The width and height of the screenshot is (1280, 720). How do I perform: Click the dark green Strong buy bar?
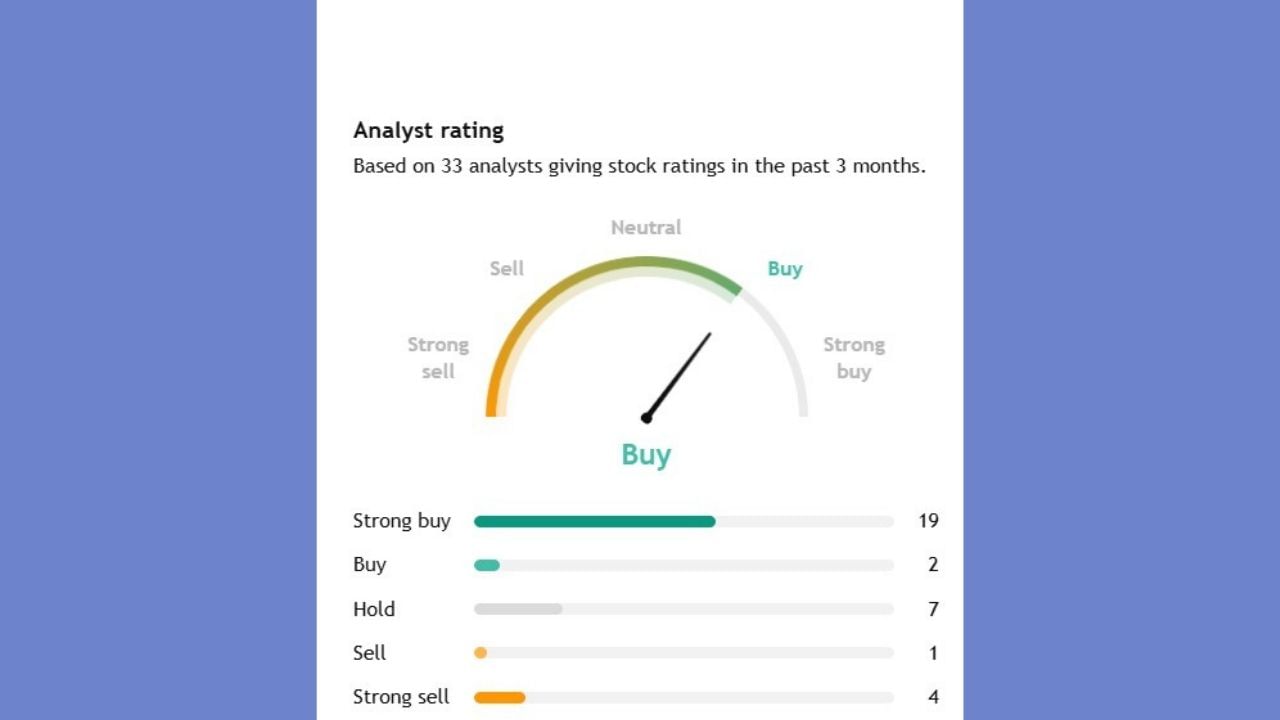coord(594,521)
